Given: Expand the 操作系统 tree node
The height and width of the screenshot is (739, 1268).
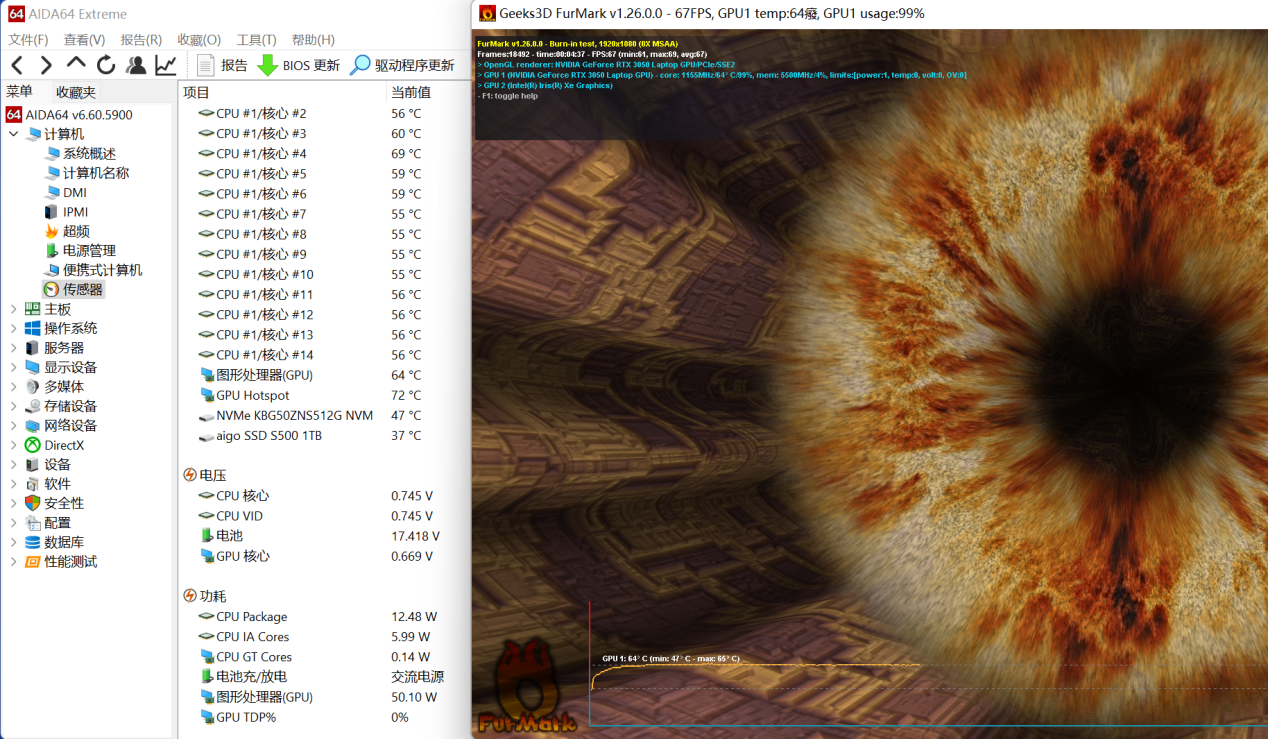Looking at the screenshot, I should click(13, 328).
